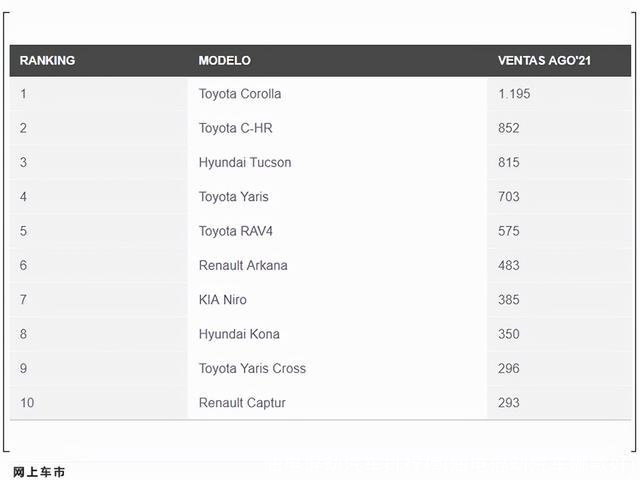Image resolution: width=640 pixels, height=480 pixels.
Task: Click the Toyota Yaris row name
Action: (234, 197)
